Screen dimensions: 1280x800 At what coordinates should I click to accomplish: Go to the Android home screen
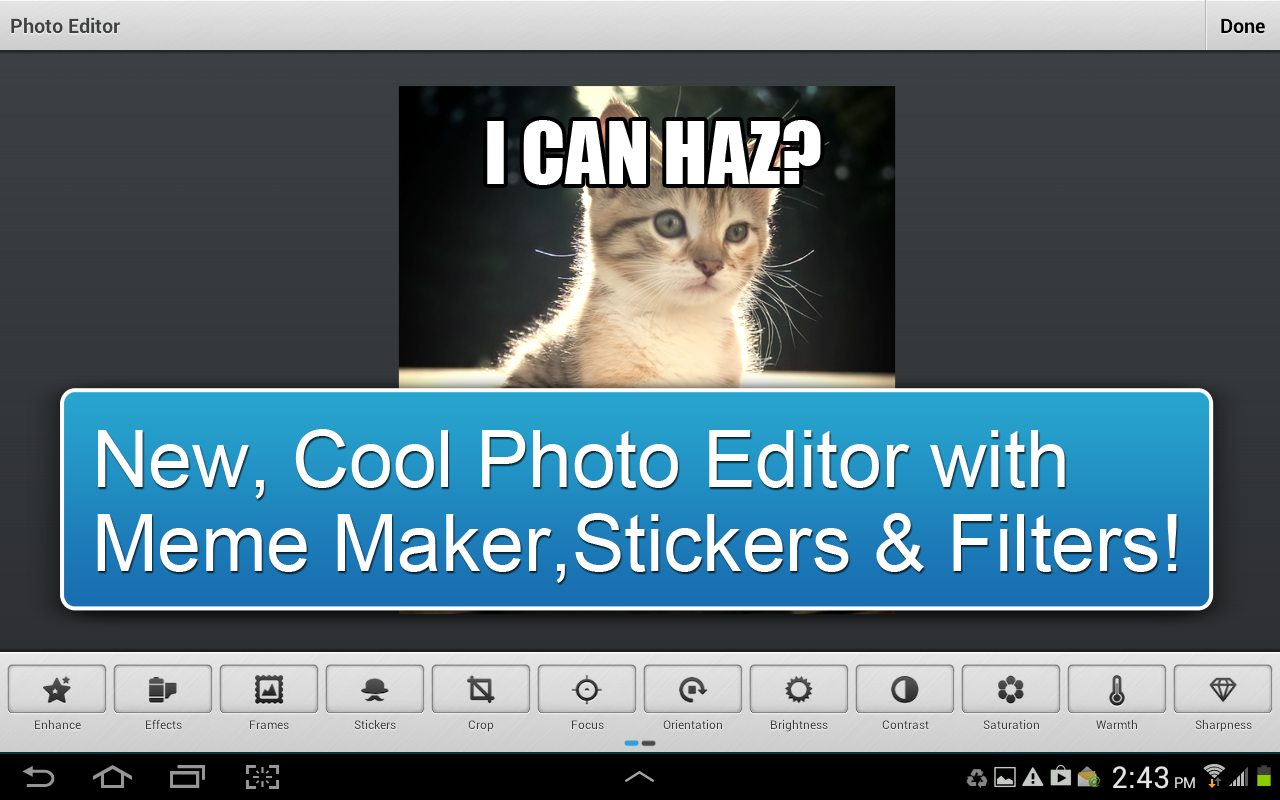point(112,777)
